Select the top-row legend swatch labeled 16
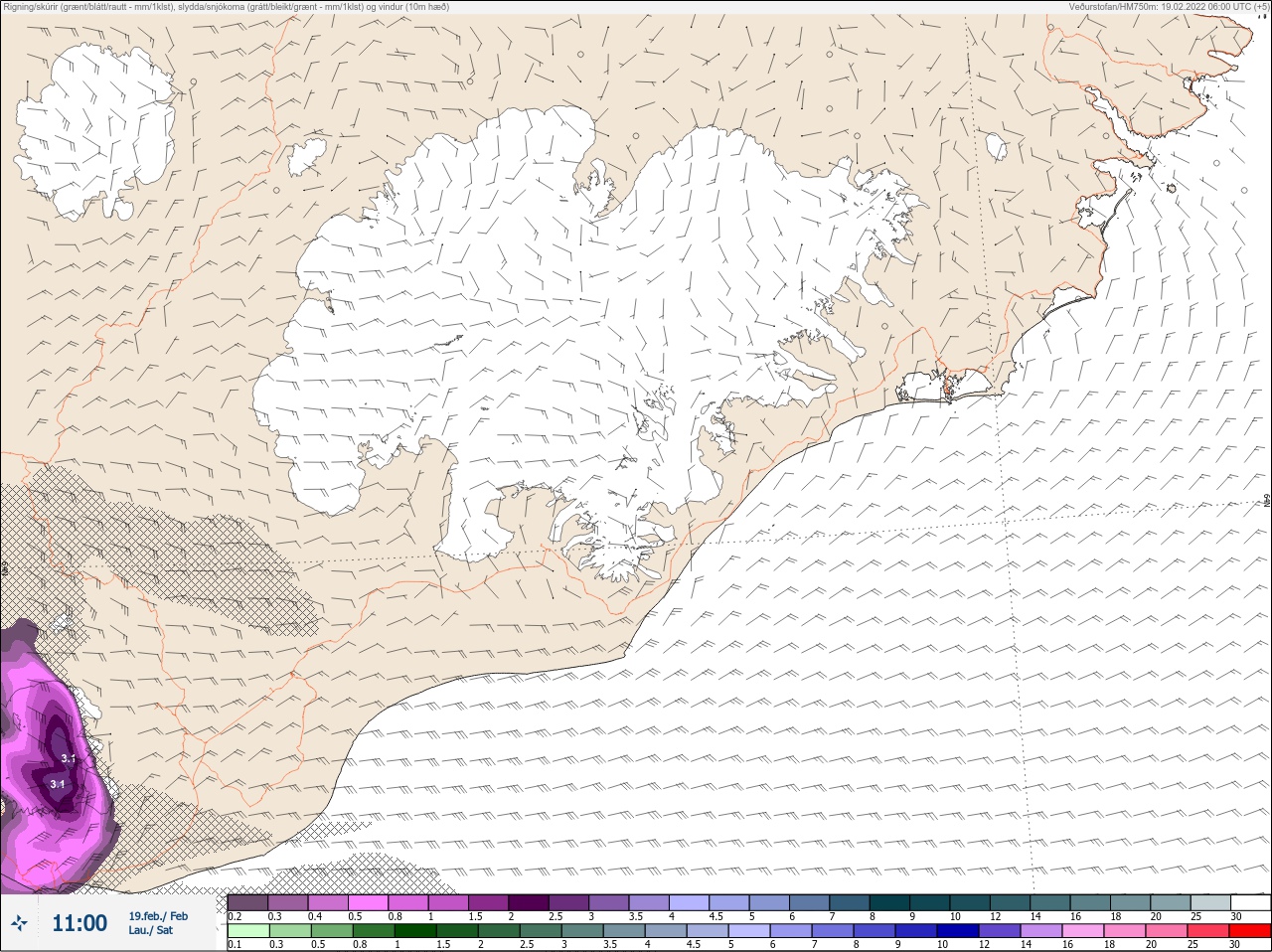 [x=1090, y=902]
